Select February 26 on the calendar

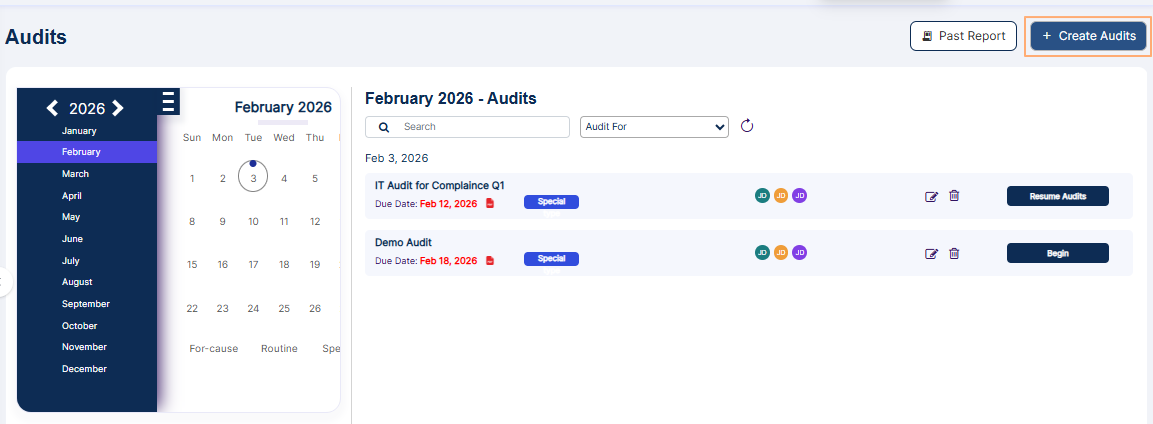tap(315, 309)
